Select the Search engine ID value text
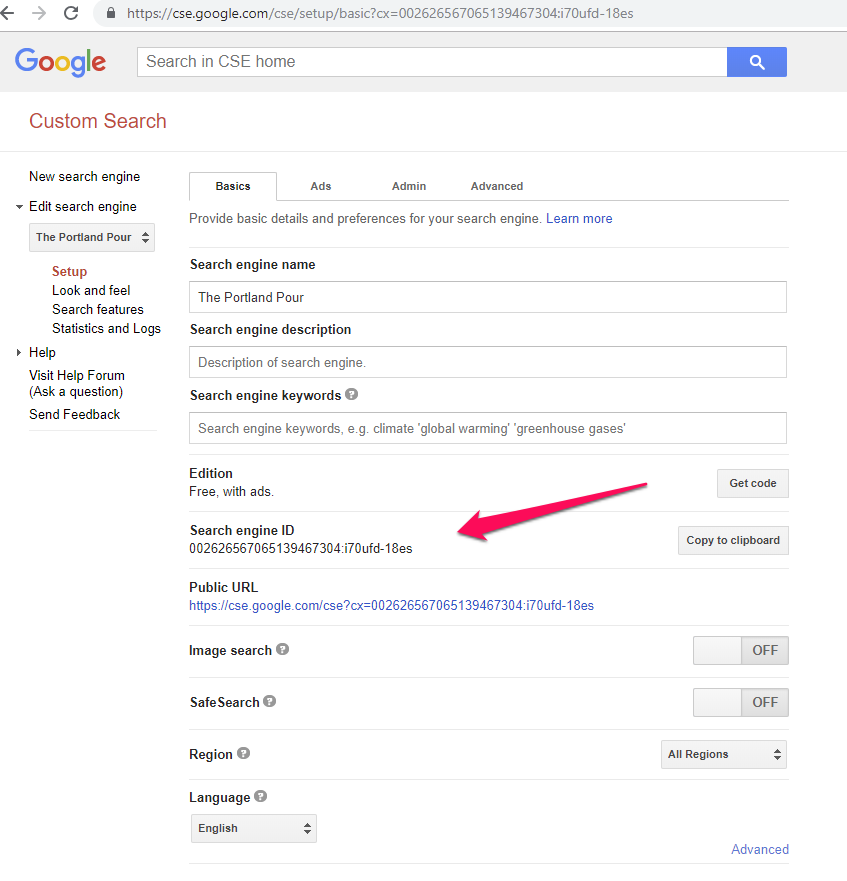The image size is (847, 881). pos(301,548)
